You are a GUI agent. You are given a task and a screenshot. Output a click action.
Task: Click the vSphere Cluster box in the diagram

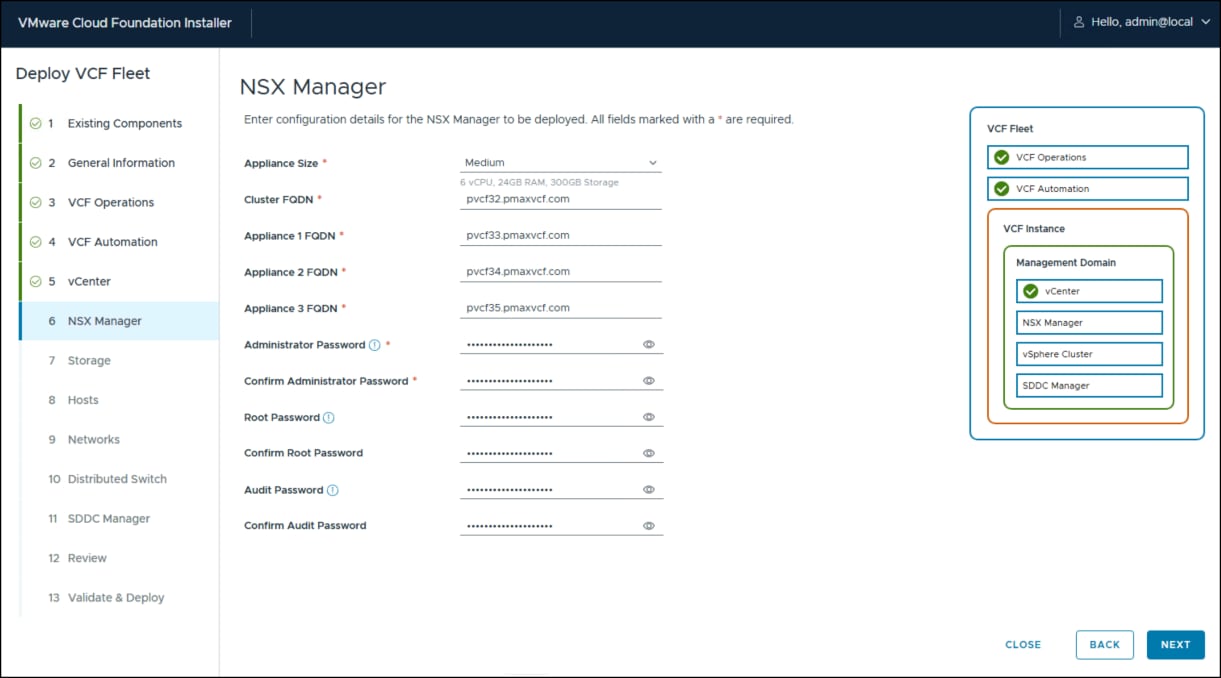pyautogui.click(x=1089, y=354)
